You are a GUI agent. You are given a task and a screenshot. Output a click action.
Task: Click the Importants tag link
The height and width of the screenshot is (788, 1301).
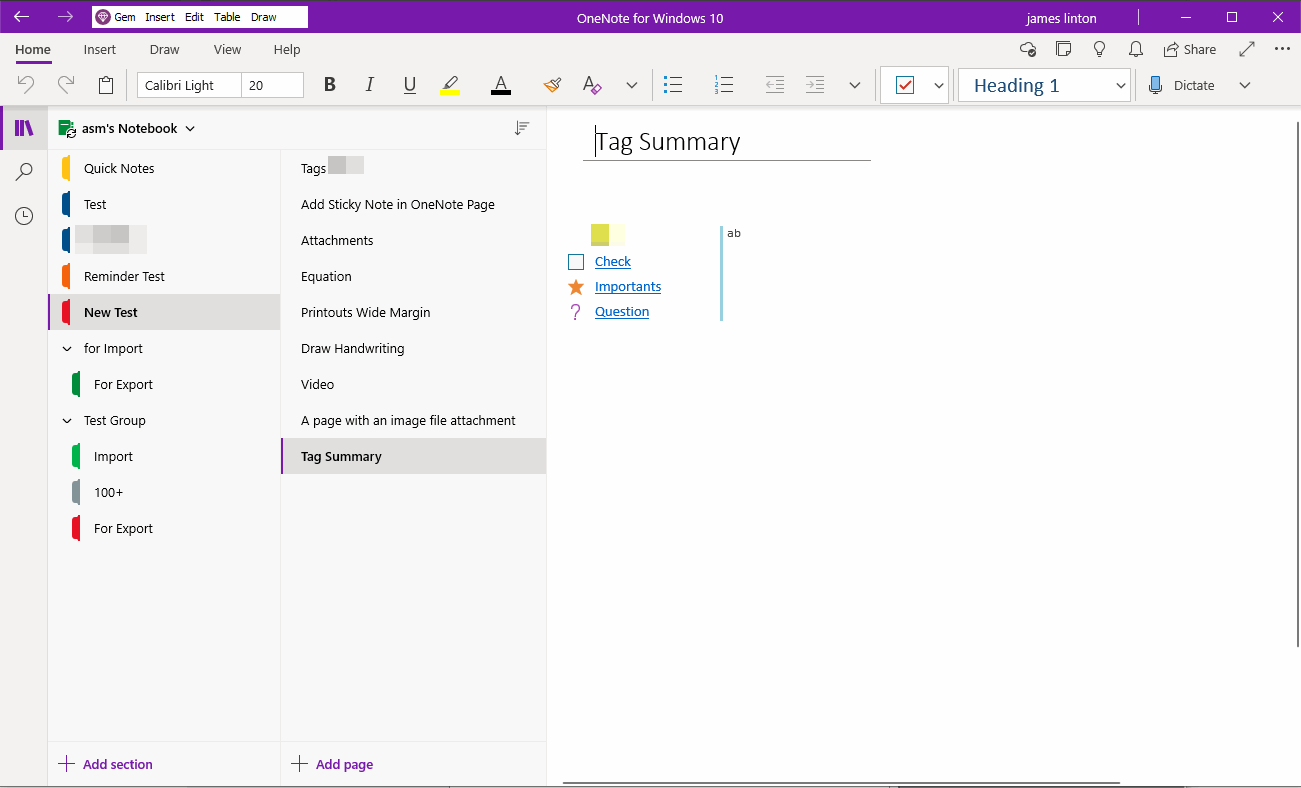(628, 286)
